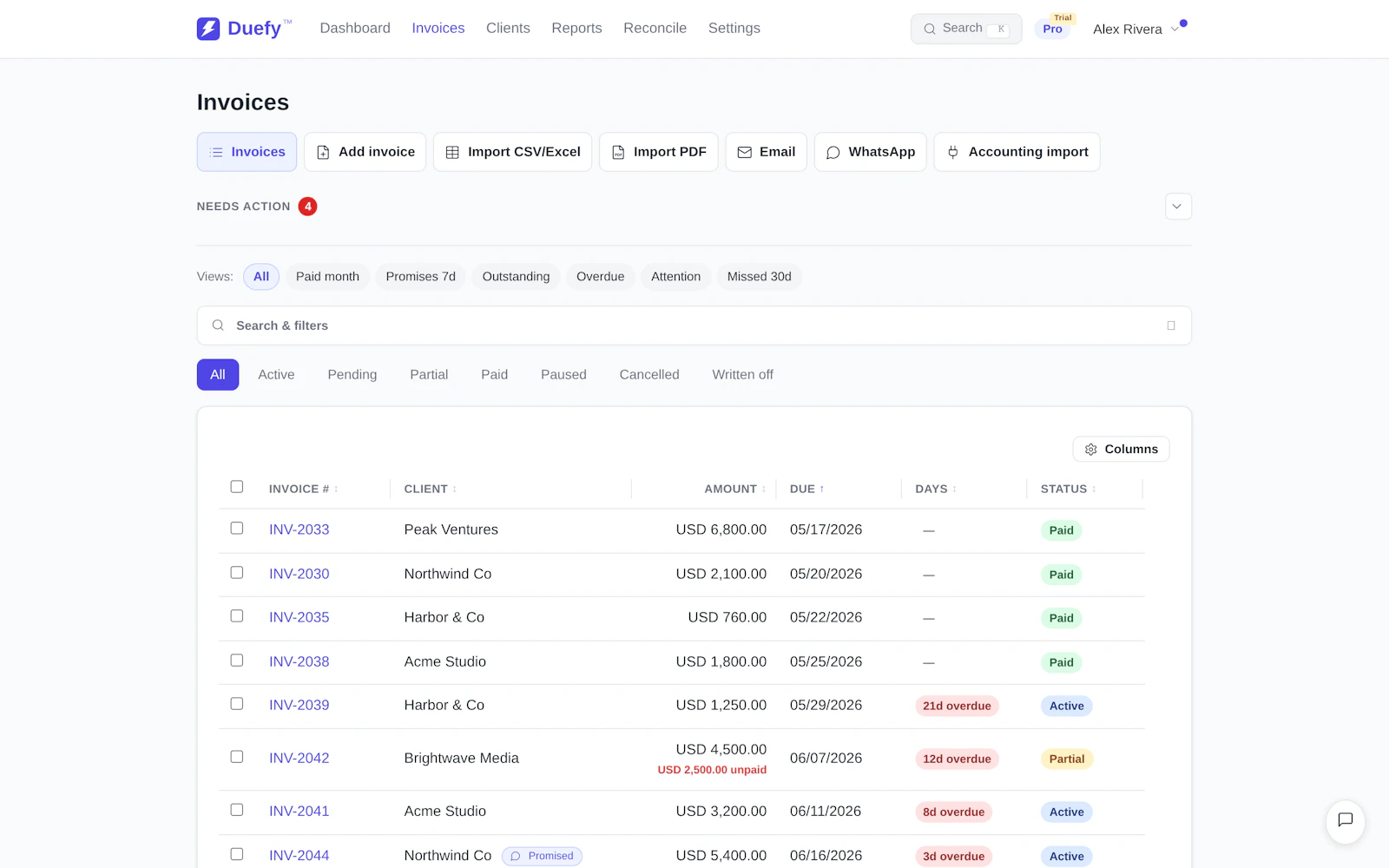Show Paused invoices tab

563,375
